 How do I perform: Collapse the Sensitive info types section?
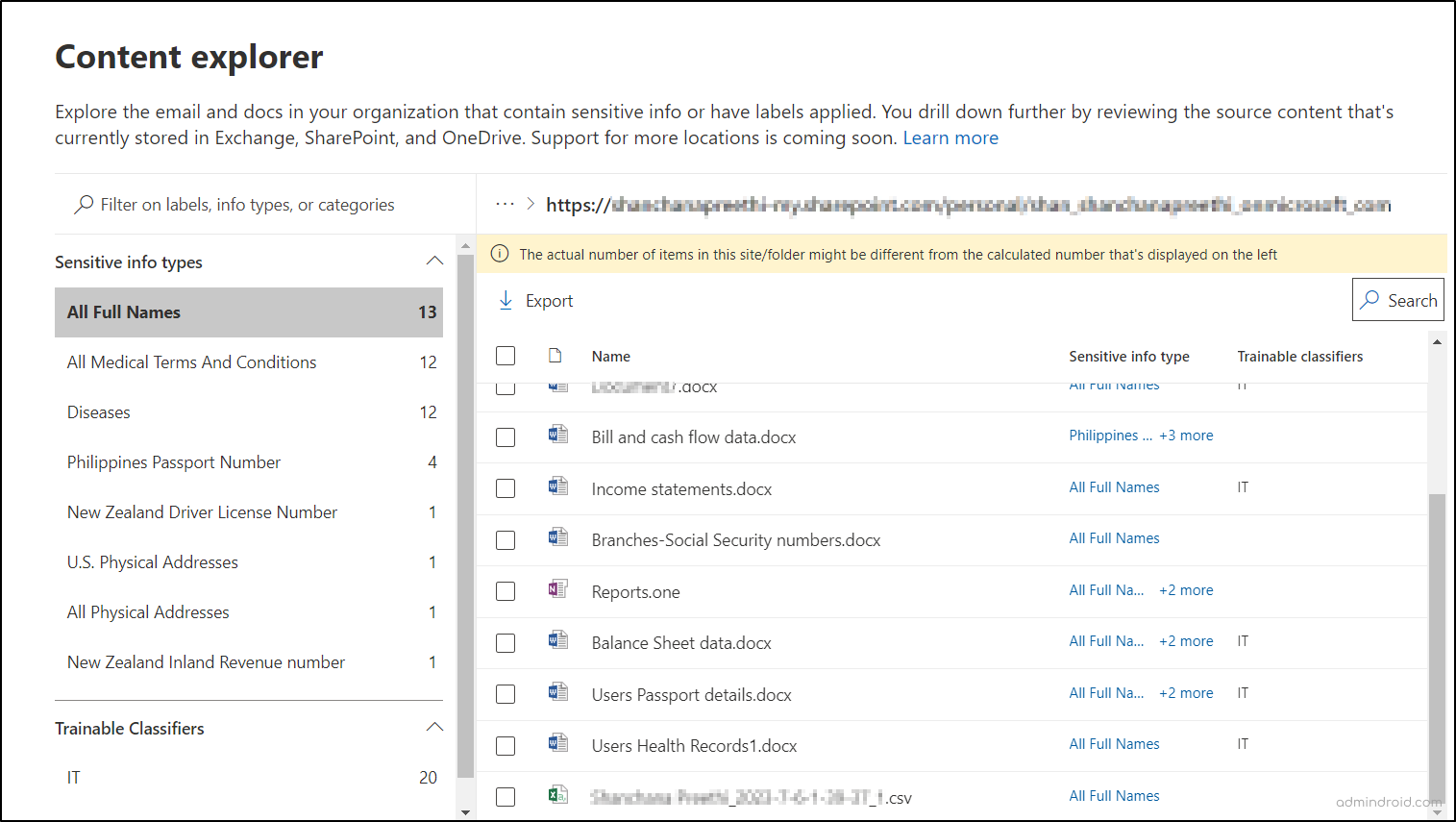click(433, 260)
